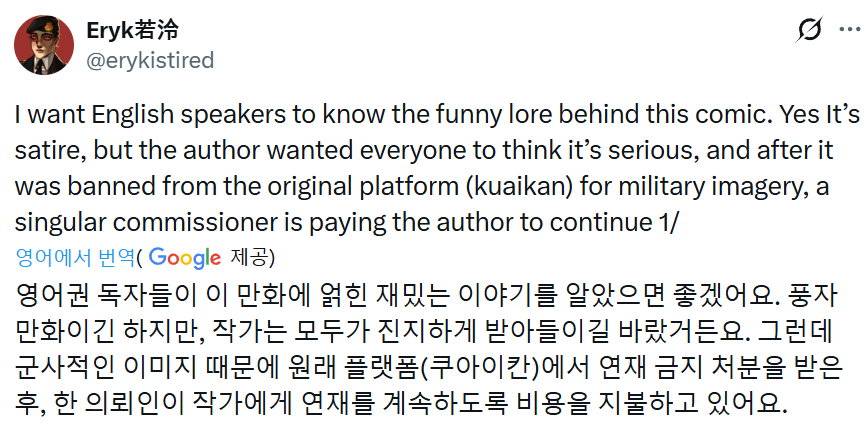Screen dimensions: 868x432
Task: Click the 제공 label beside Google
Action: pos(246,257)
